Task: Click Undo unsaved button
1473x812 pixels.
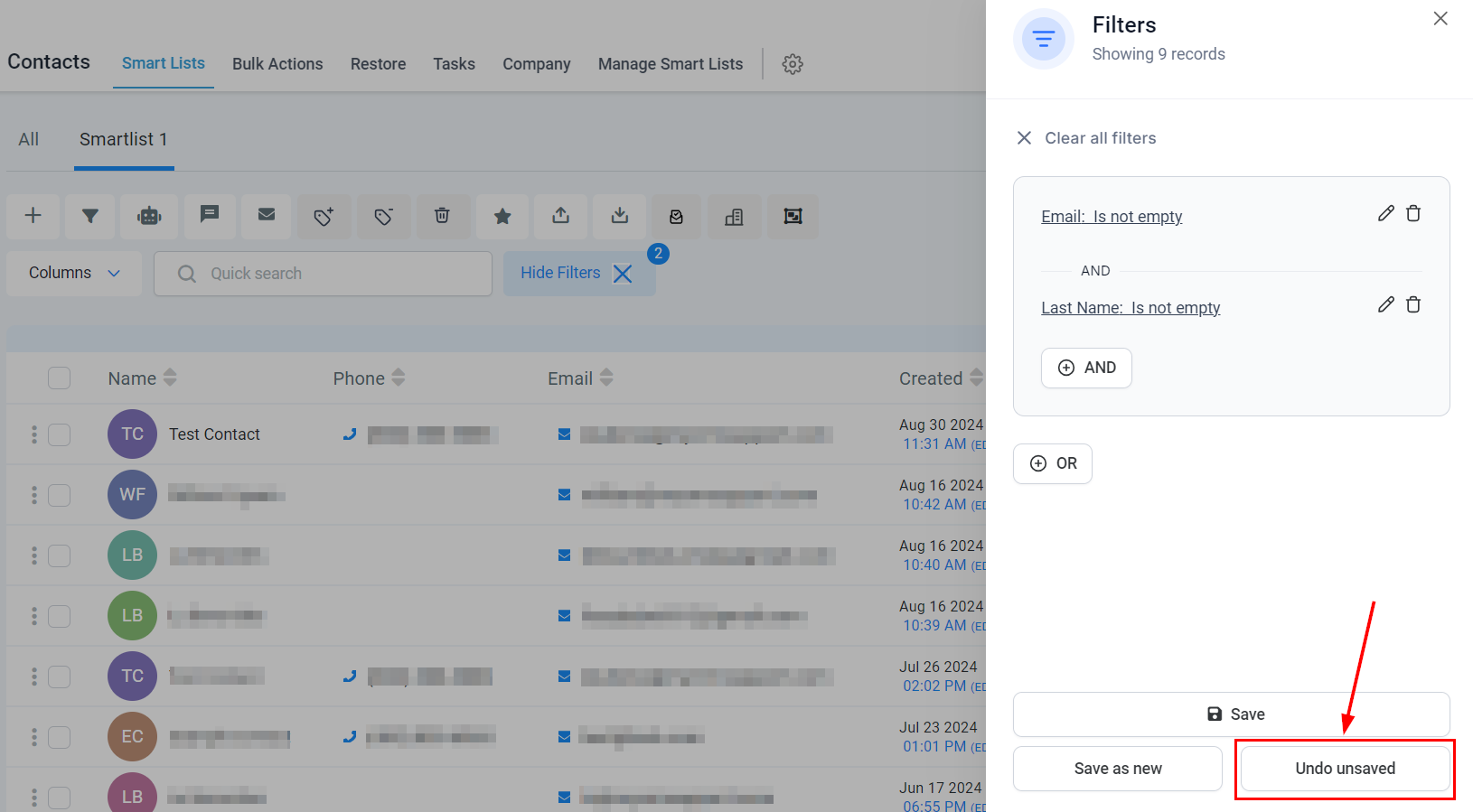Action: [1346, 769]
